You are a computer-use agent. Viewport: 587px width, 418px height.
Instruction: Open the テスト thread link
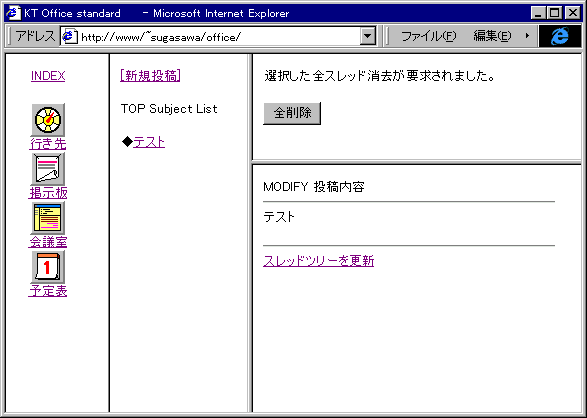[149, 142]
